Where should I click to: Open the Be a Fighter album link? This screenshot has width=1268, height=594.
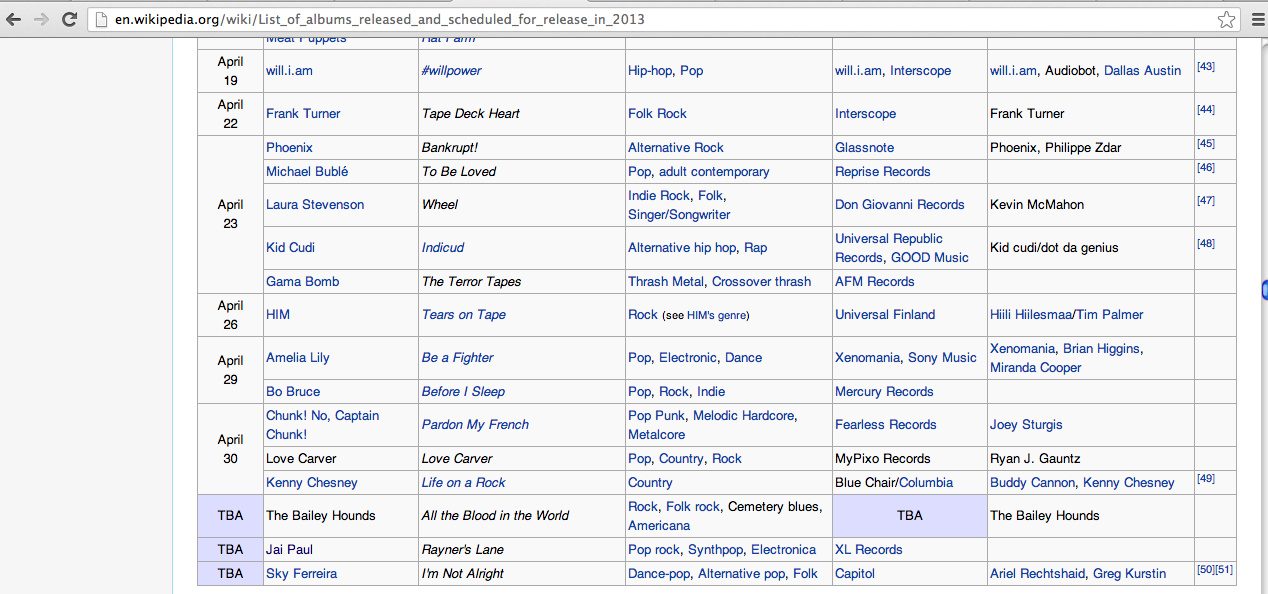(x=458, y=358)
